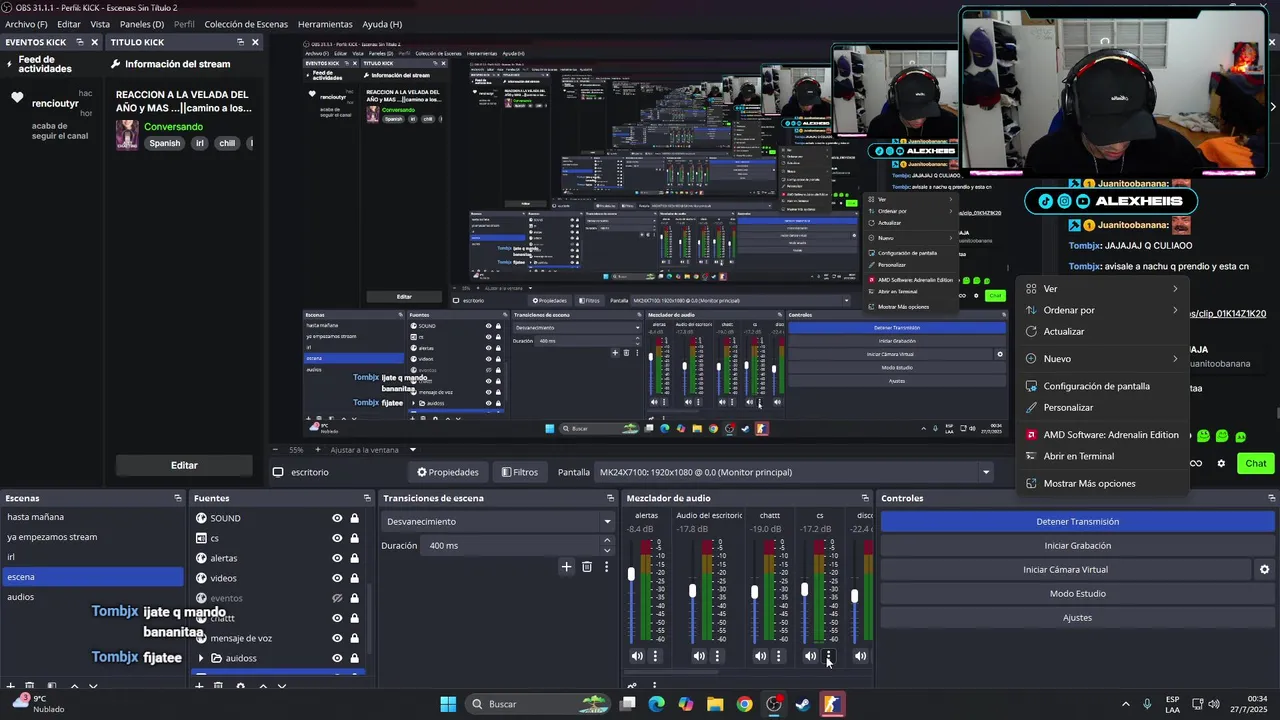Open virtual camera settings gear
The image size is (1280, 720).
(x=1264, y=570)
